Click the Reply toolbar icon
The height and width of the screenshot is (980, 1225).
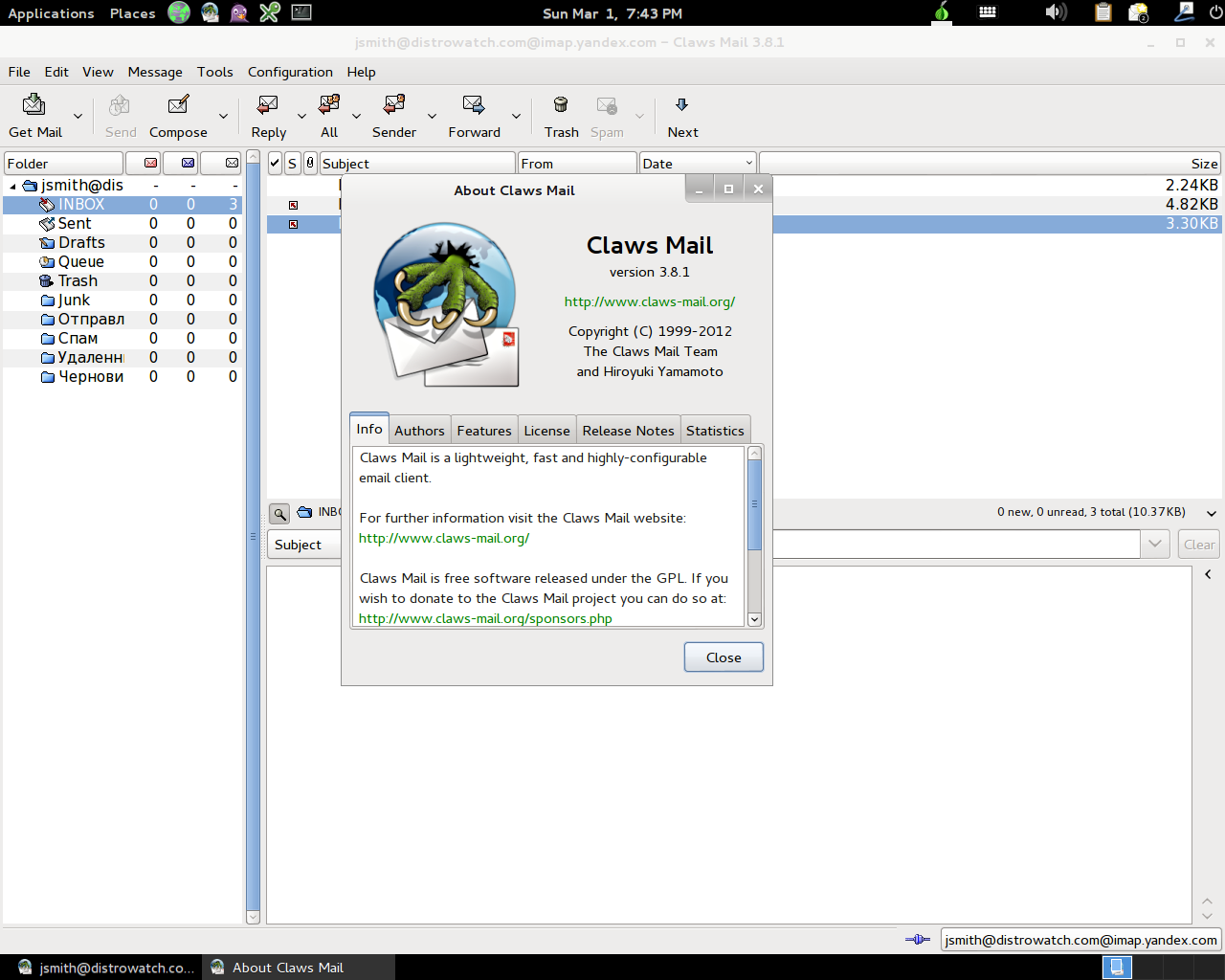[x=268, y=103]
